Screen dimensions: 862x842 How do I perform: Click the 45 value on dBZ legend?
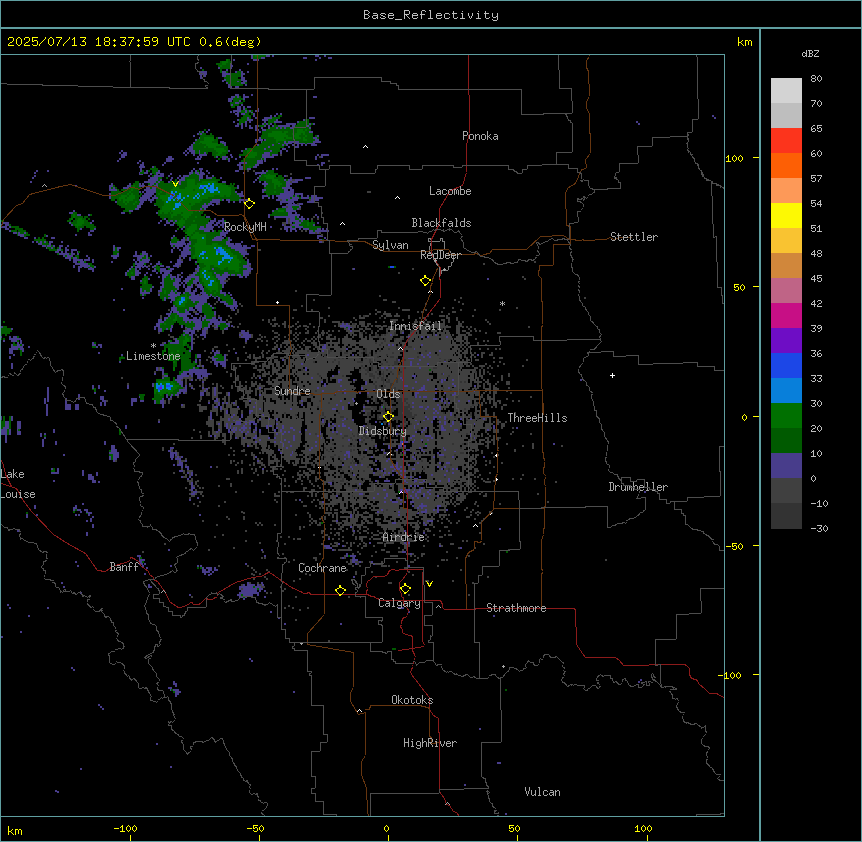(x=816, y=278)
